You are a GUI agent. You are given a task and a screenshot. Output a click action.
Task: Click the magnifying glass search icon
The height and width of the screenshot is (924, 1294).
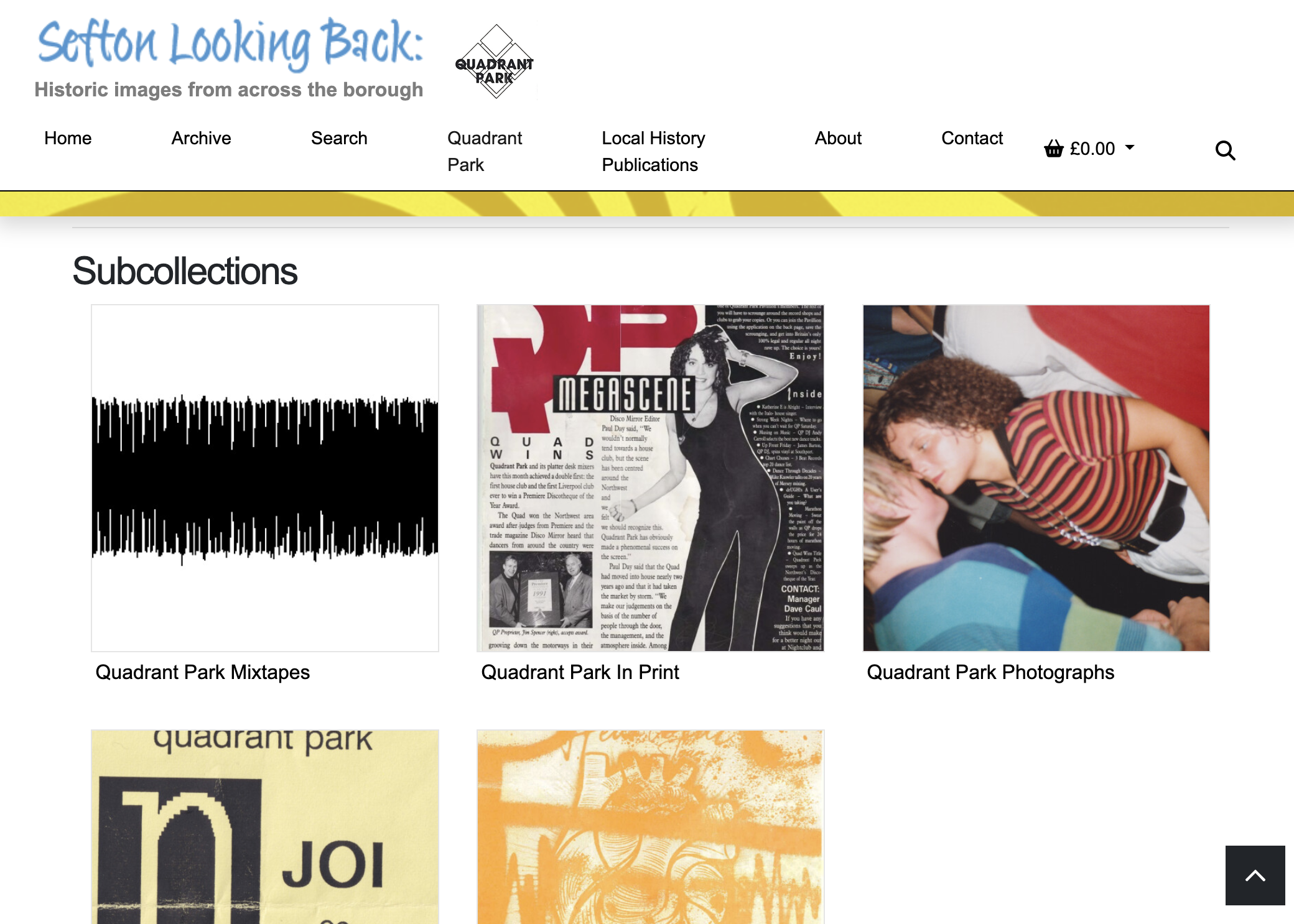click(1225, 150)
